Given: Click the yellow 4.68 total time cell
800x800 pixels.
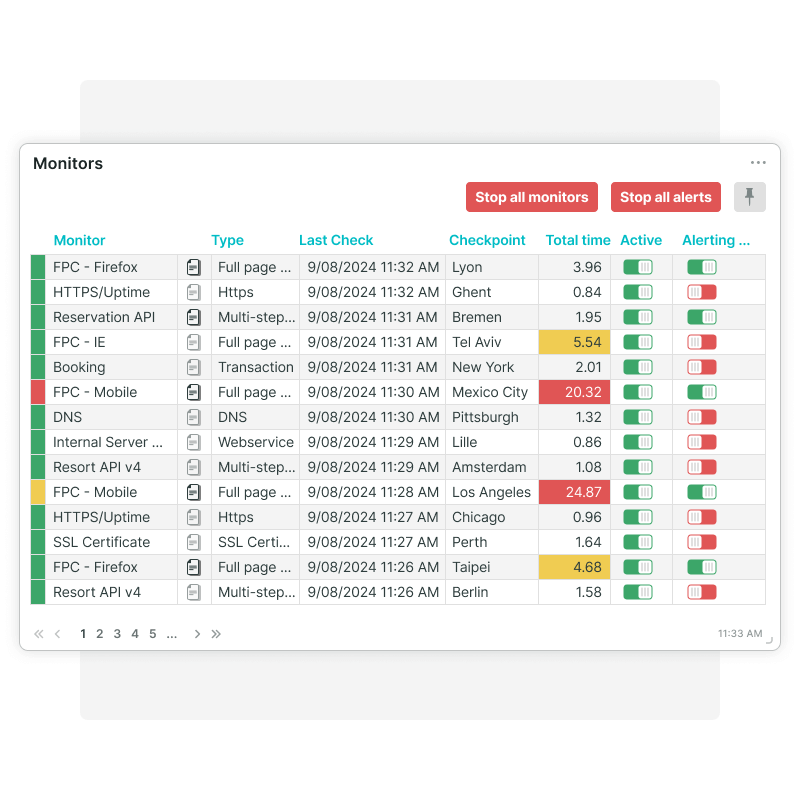Looking at the screenshot, I should point(574,567).
